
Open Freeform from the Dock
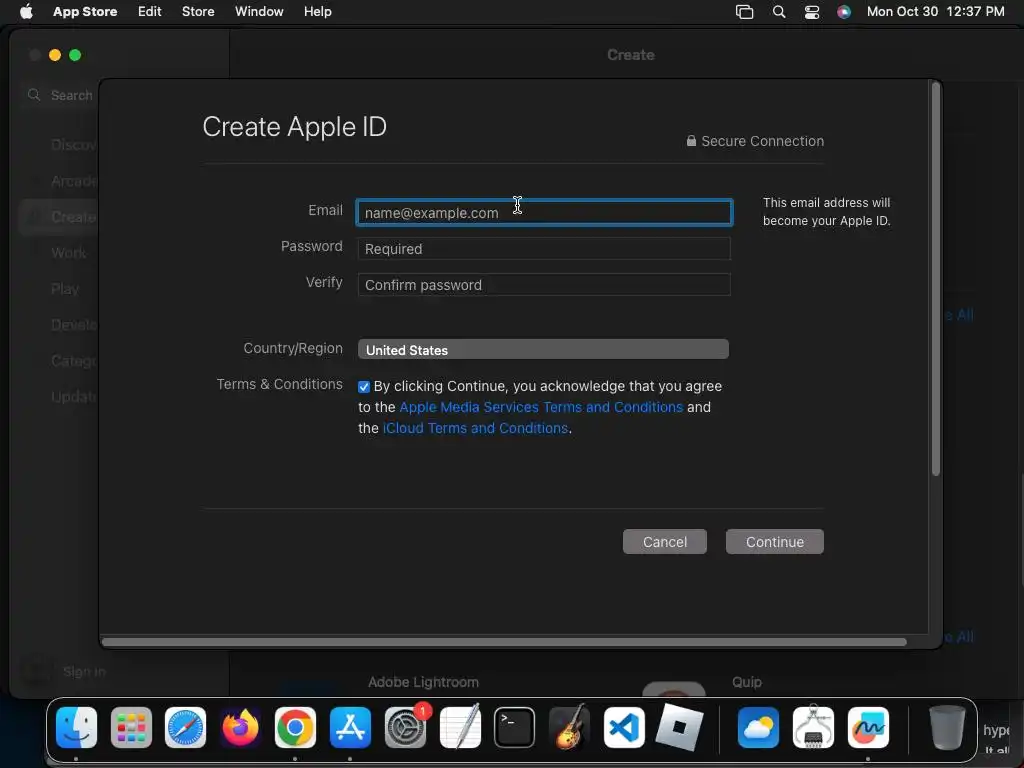pos(868,727)
